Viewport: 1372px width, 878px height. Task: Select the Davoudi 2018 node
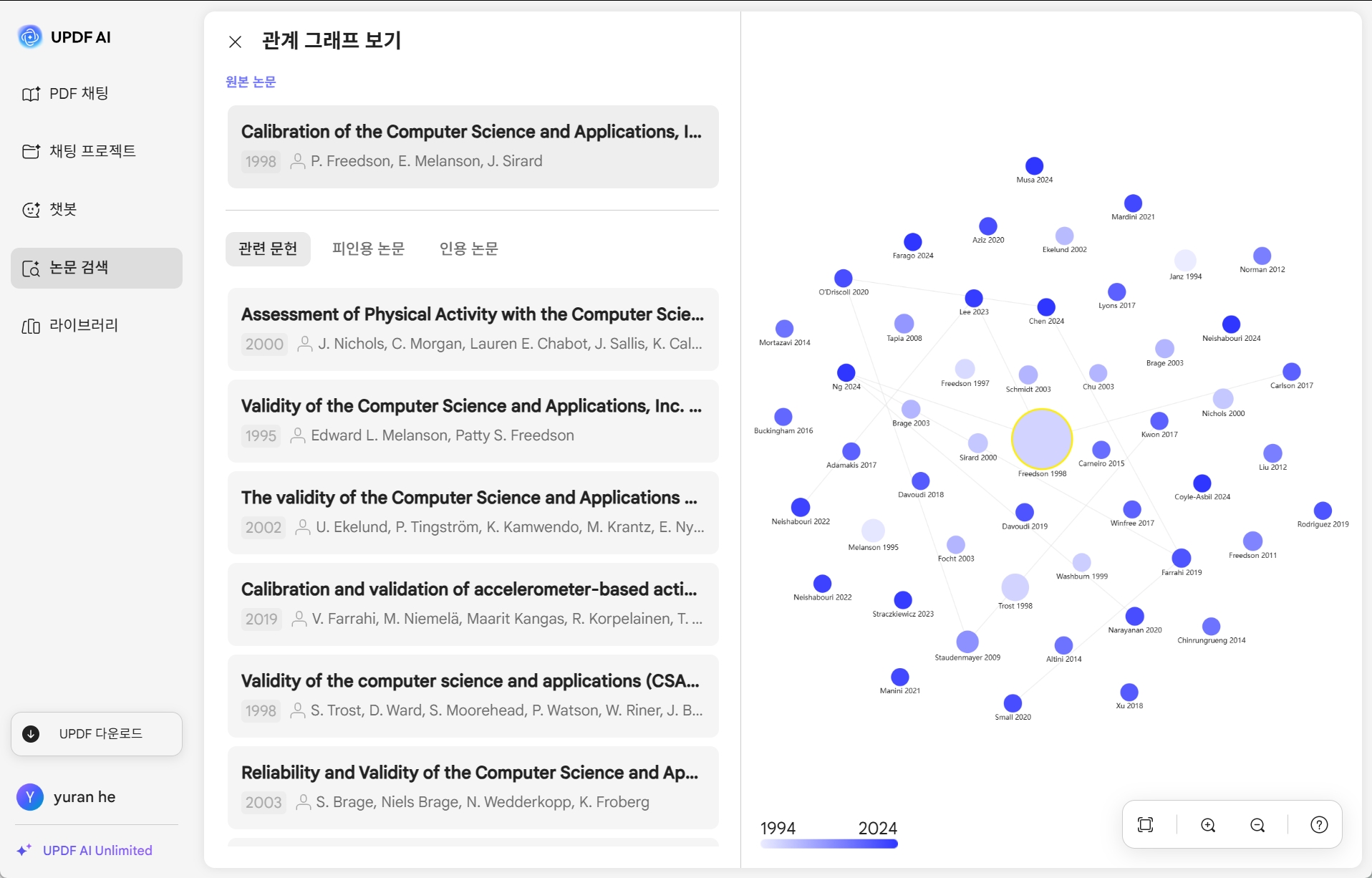[x=921, y=481]
